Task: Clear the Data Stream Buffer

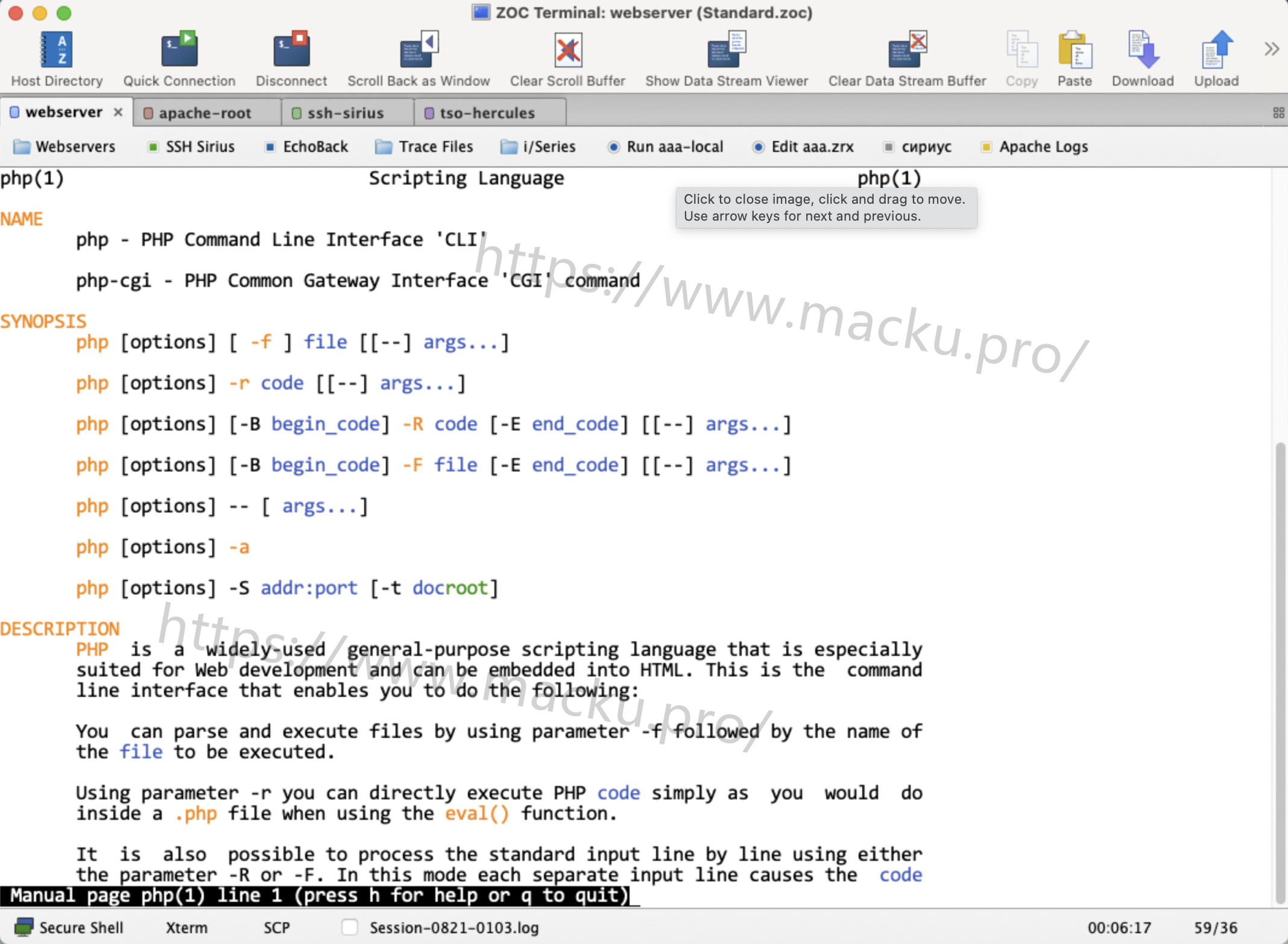Action: click(x=907, y=58)
